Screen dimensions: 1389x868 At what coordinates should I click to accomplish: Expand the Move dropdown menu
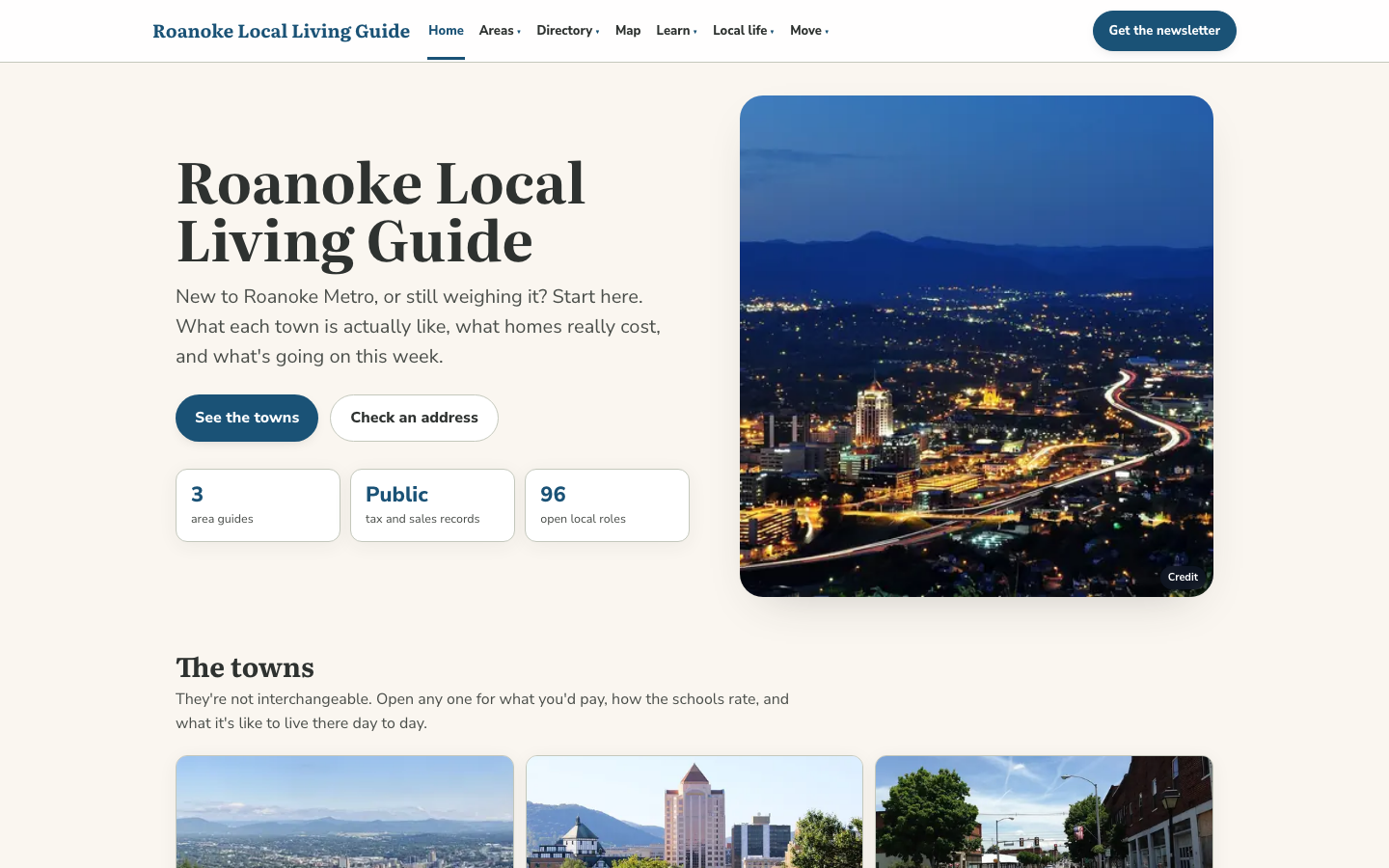click(809, 31)
